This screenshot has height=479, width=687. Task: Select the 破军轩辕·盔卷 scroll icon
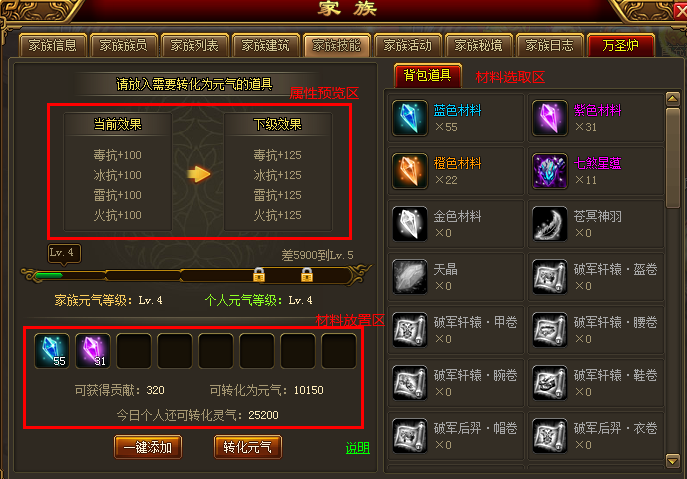pyautogui.click(x=550, y=277)
